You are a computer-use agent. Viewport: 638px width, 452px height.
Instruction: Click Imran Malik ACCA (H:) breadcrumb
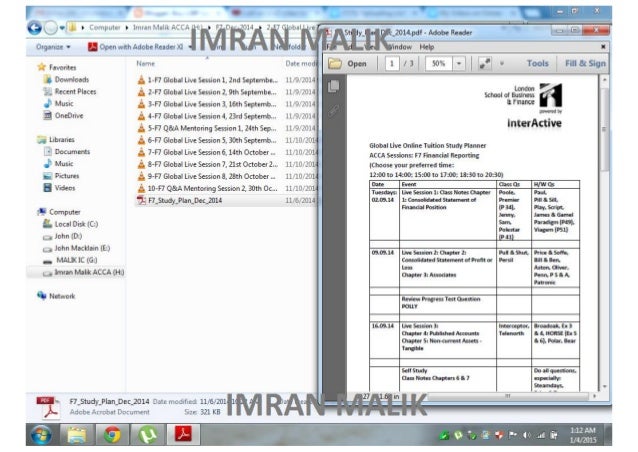pyautogui.click(x=167, y=28)
